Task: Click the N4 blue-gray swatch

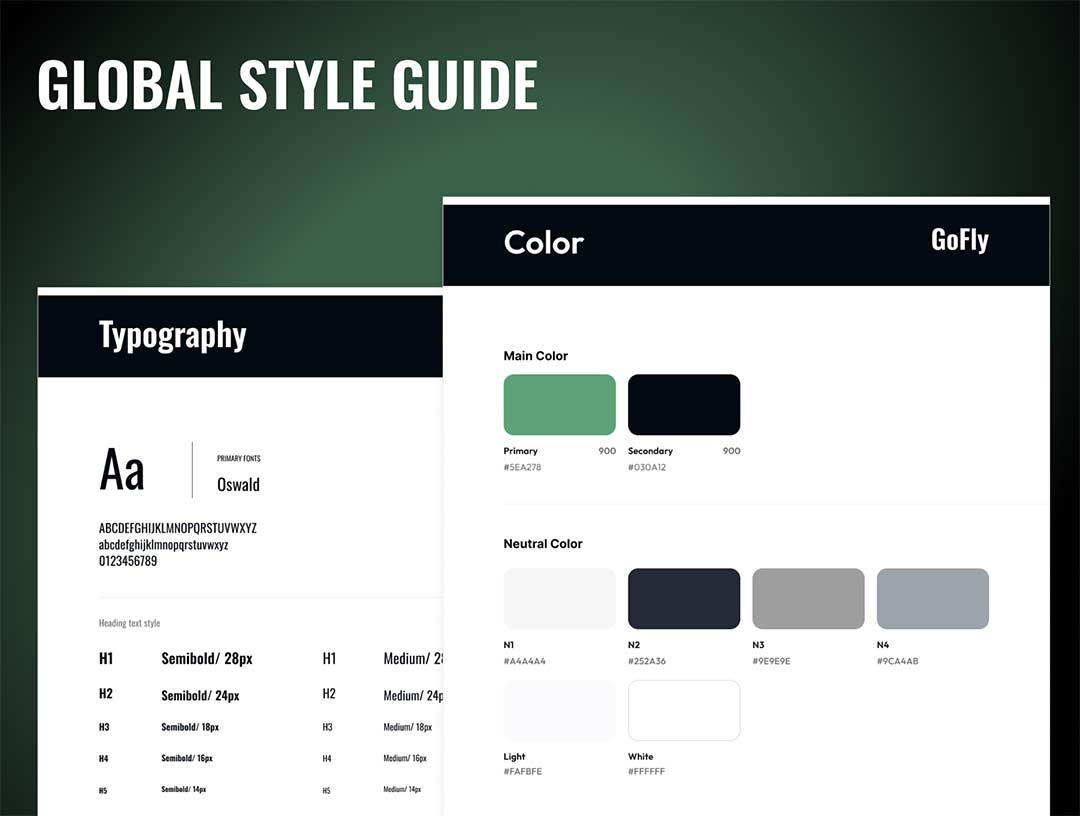Action: [932, 598]
